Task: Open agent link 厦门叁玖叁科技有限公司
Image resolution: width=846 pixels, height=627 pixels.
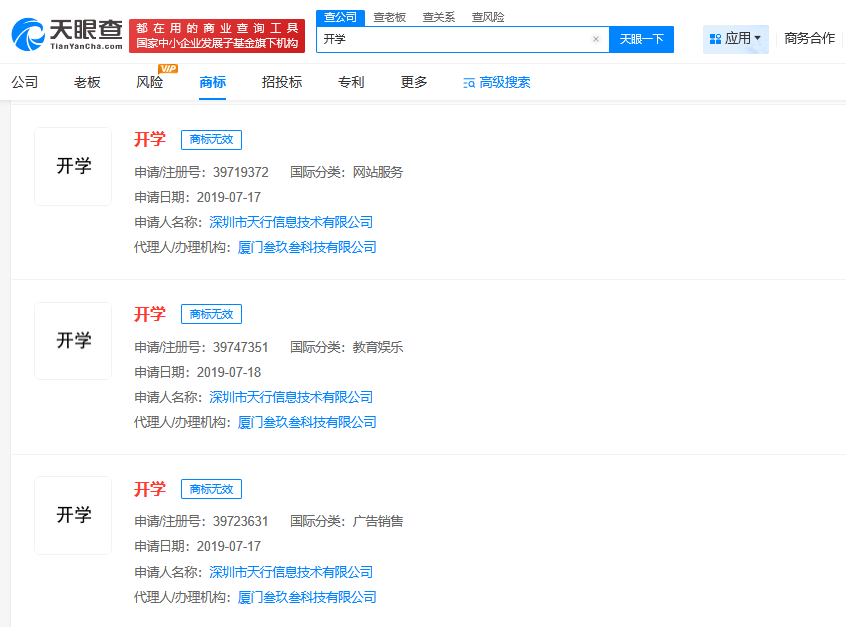Action: click(307, 246)
